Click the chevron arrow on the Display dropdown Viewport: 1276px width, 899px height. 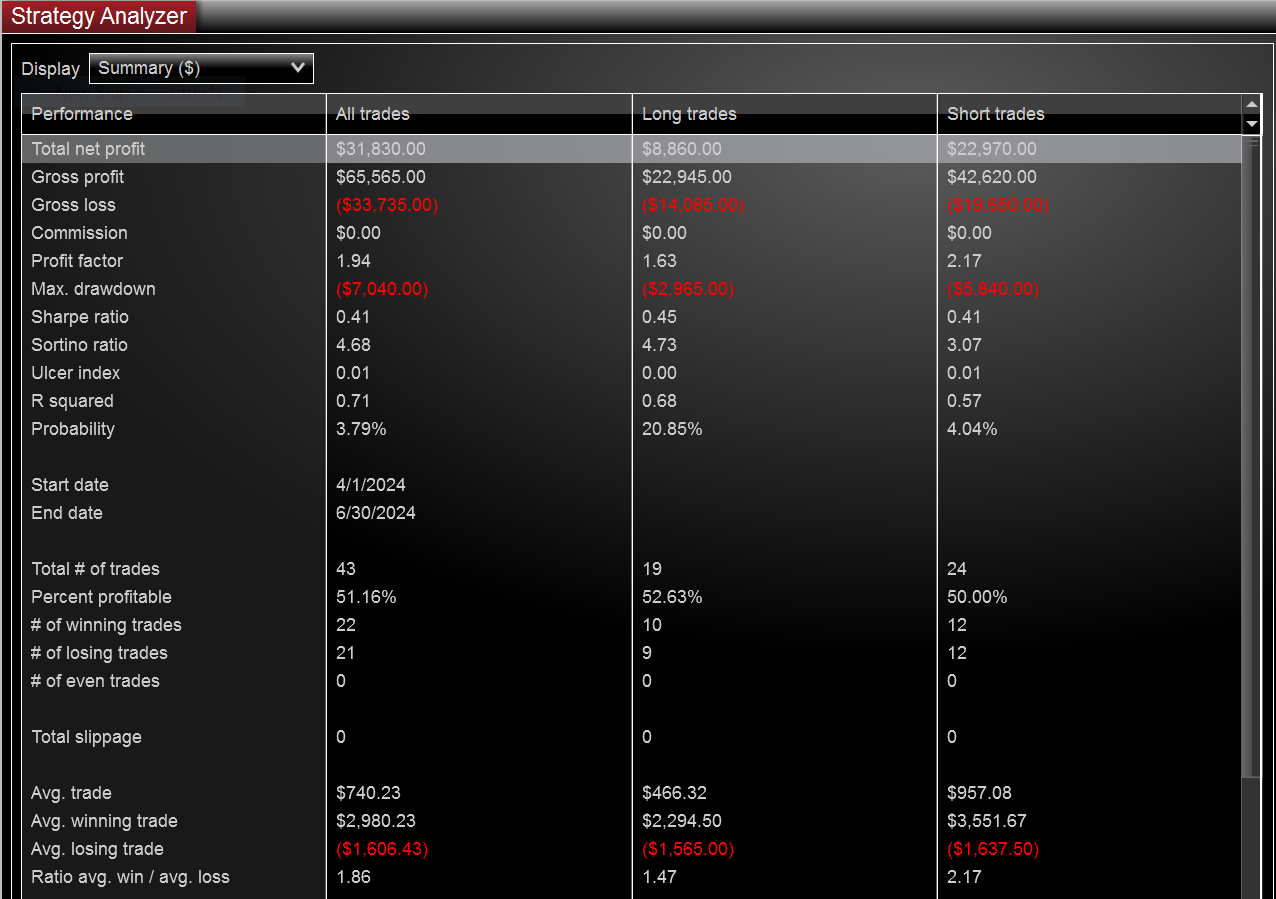tap(297, 68)
